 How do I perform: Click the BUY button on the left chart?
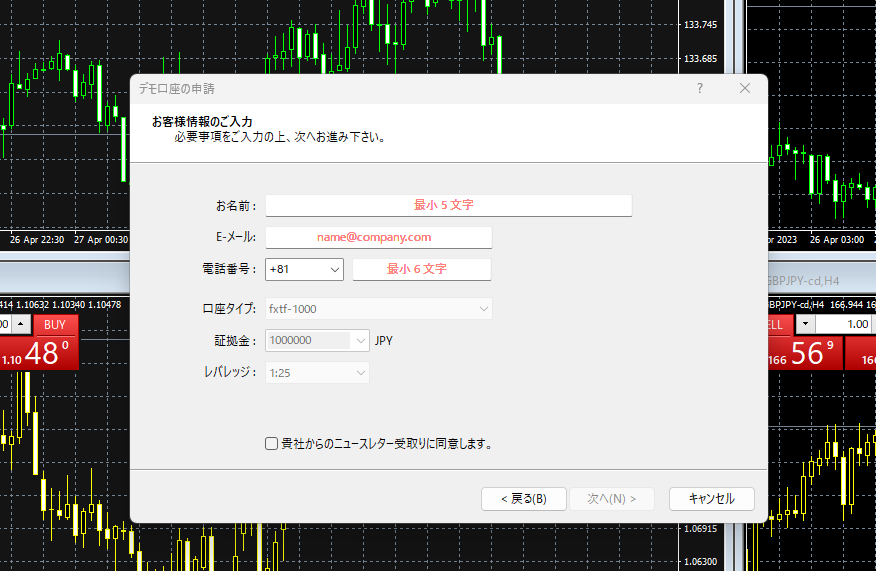click(54, 325)
